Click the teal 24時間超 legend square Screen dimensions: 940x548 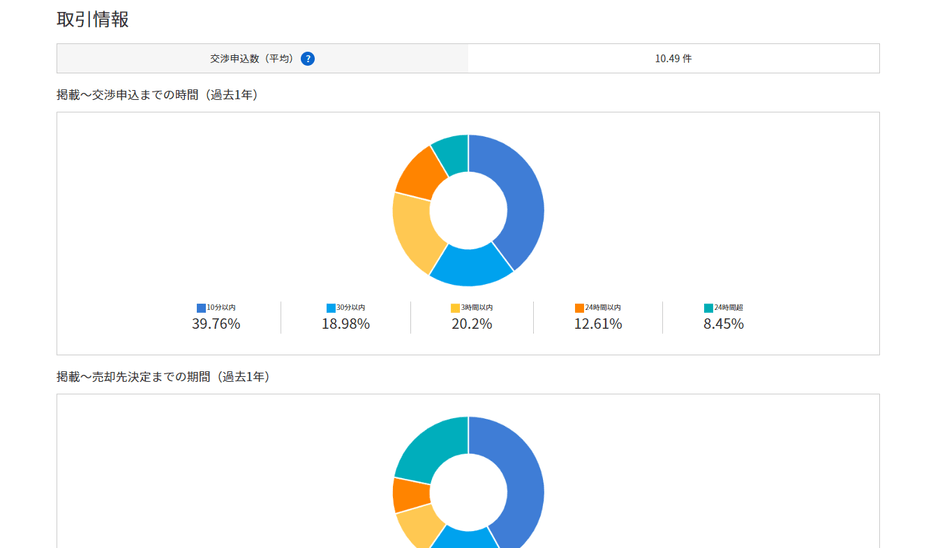click(x=709, y=308)
